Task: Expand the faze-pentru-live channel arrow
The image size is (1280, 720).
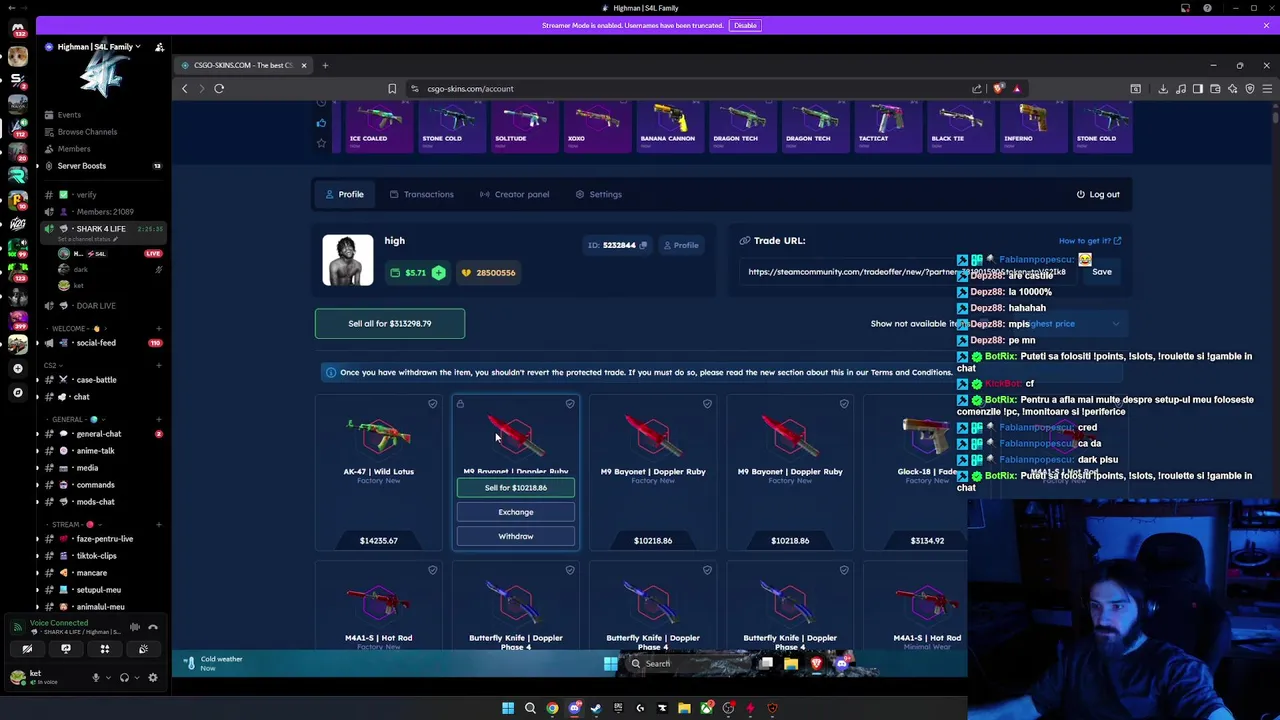Action: click(38, 539)
